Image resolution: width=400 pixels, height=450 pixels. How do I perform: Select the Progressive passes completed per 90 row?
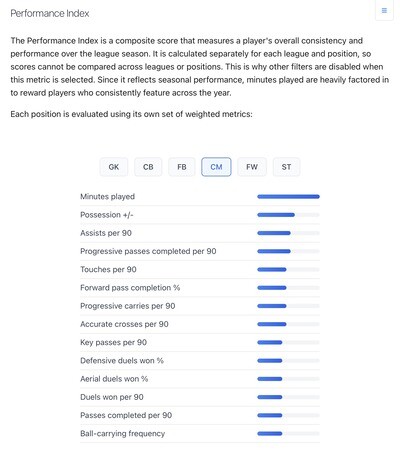tap(200, 251)
